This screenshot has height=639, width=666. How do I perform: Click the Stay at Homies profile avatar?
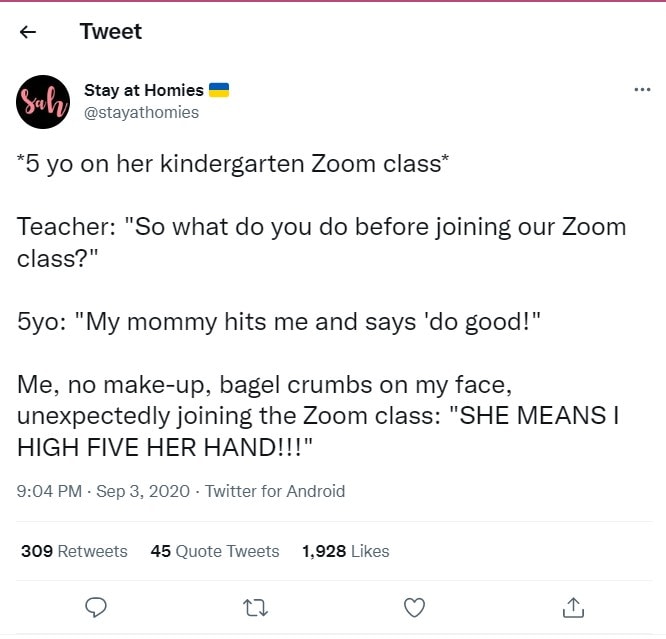pyautogui.click(x=43, y=101)
